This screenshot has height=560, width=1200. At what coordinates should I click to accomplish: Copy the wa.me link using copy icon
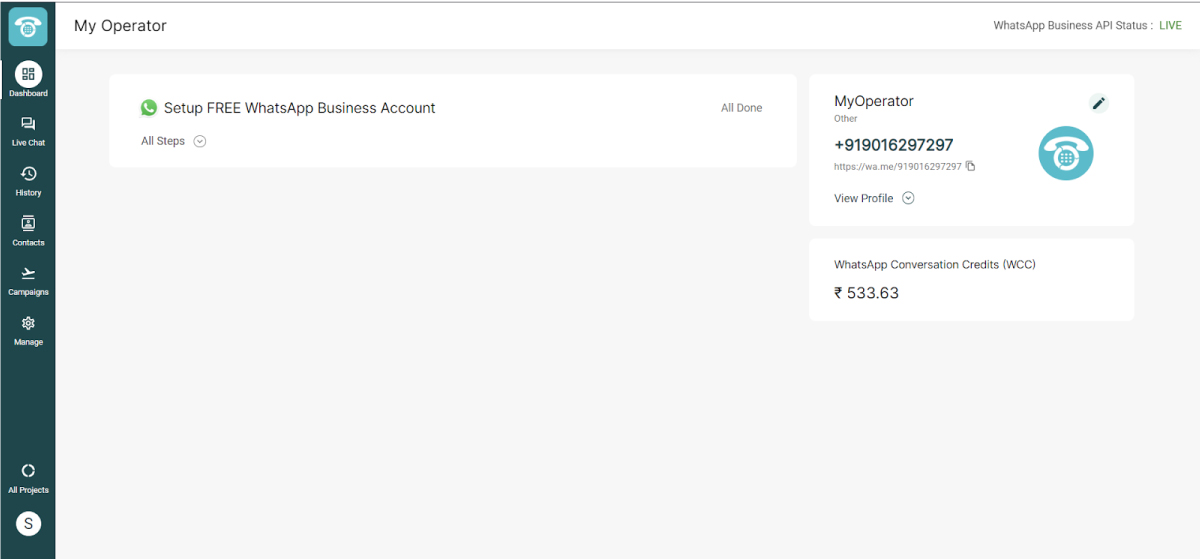click(970, 166)
